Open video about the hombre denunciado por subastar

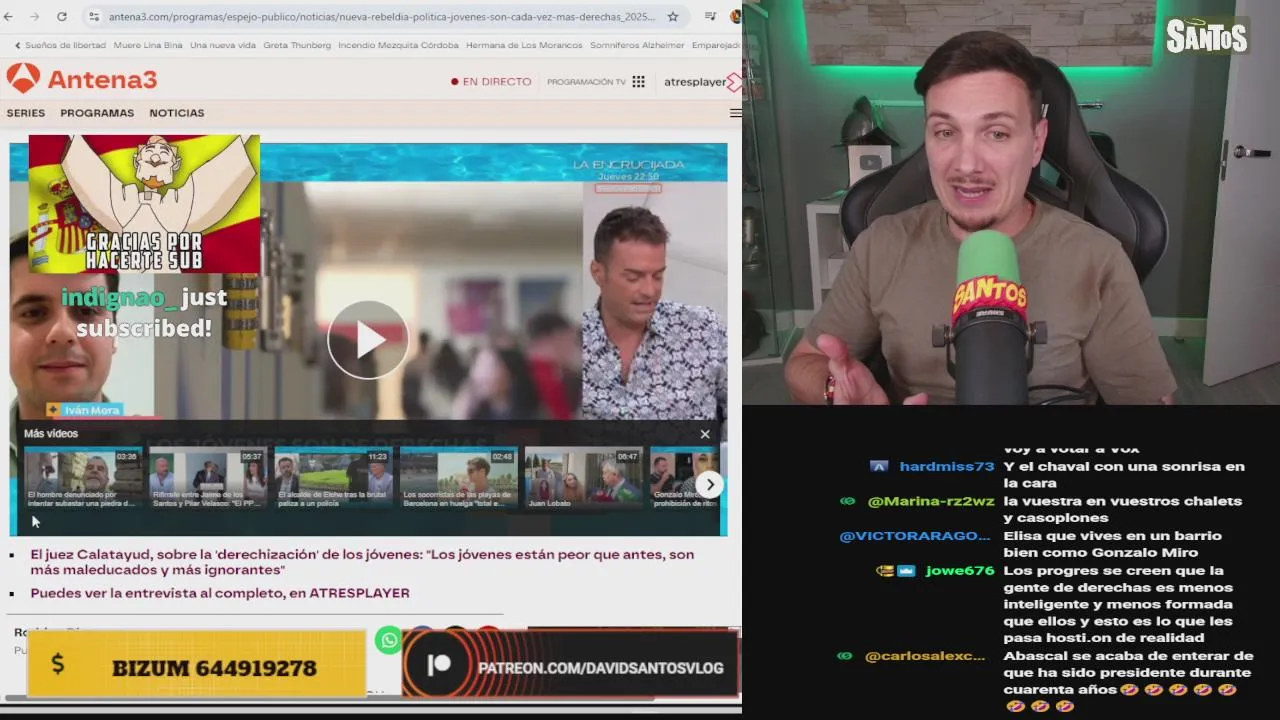click(83, 478)
